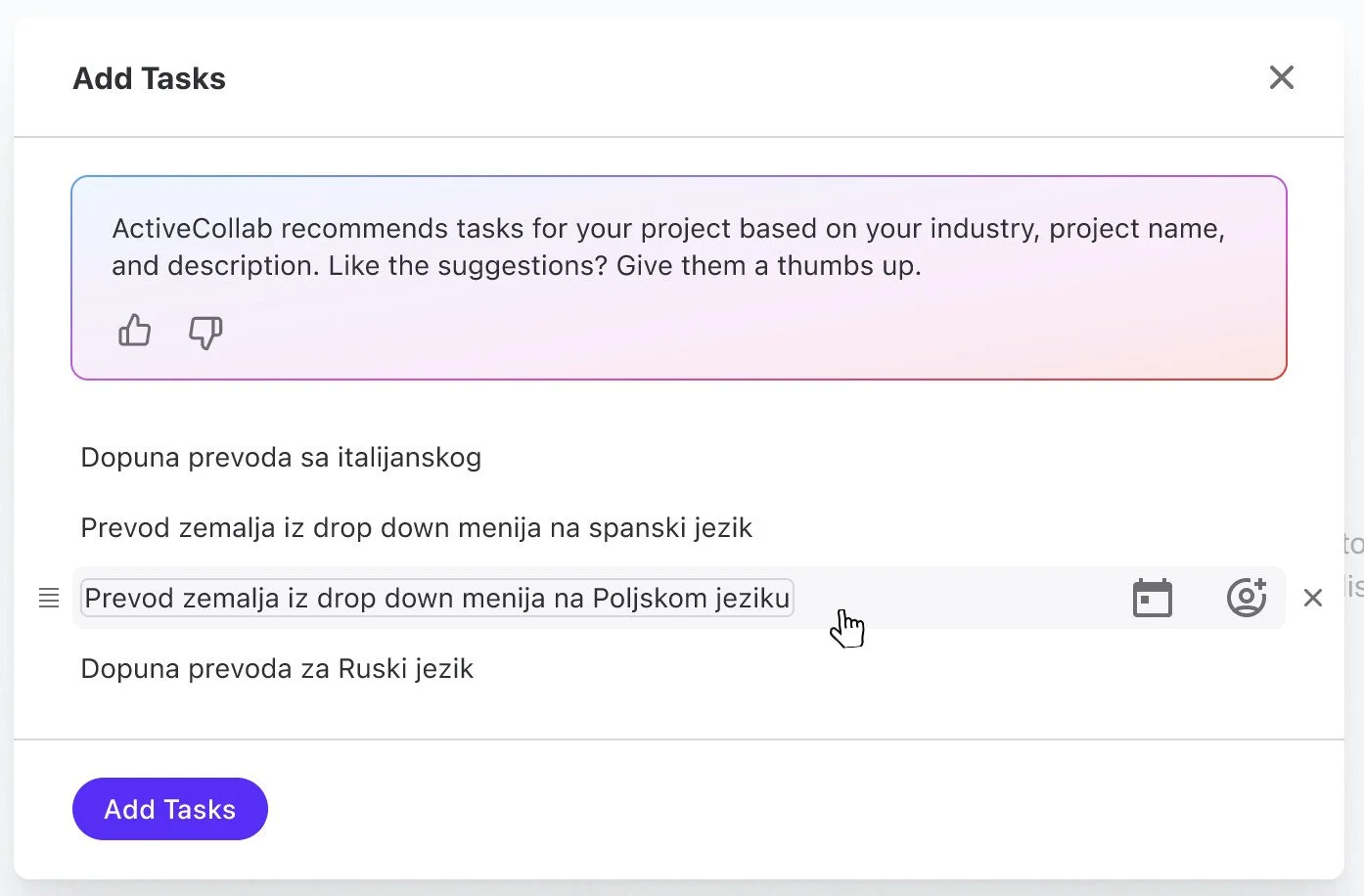
Task: Click the thumbs down icon
Action: click(x=205, y=333)
